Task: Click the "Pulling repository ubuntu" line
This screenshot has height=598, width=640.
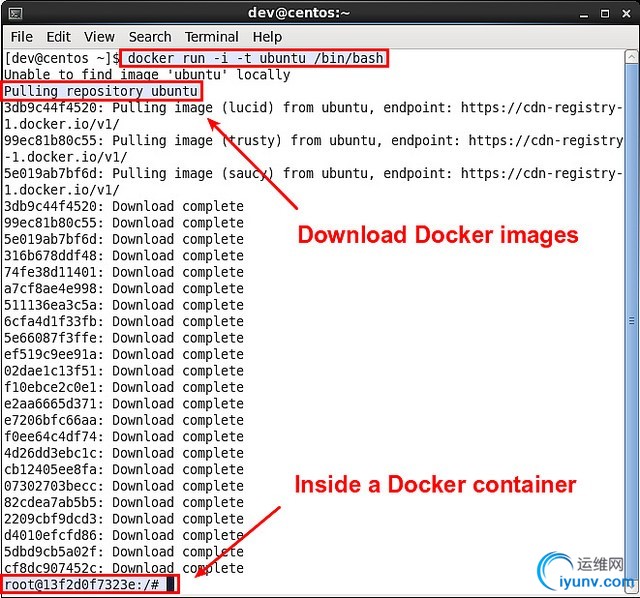Action: pyautogui.click(x=101, y=91)
